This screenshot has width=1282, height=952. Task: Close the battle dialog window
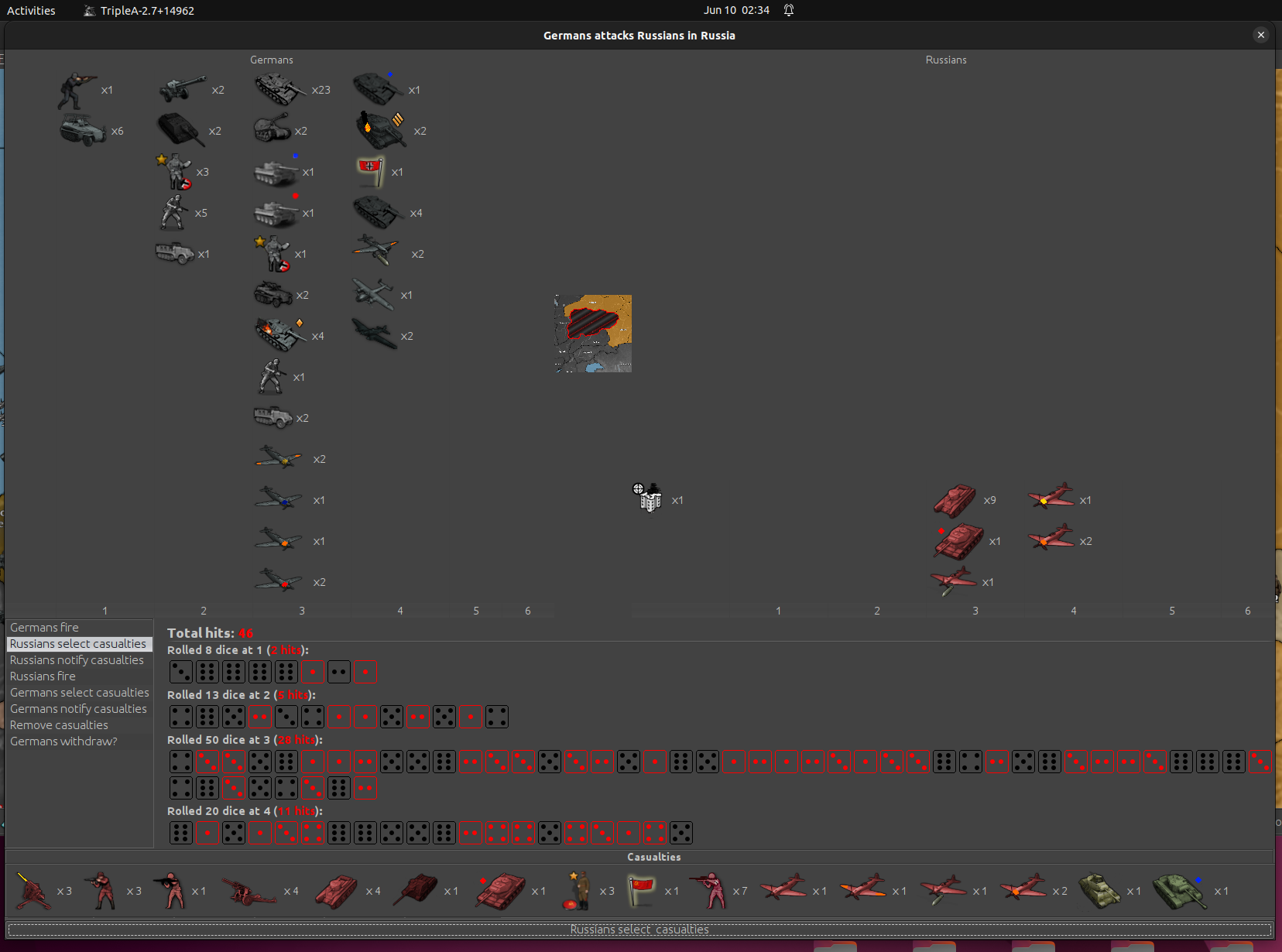(x=1260, y=35)
